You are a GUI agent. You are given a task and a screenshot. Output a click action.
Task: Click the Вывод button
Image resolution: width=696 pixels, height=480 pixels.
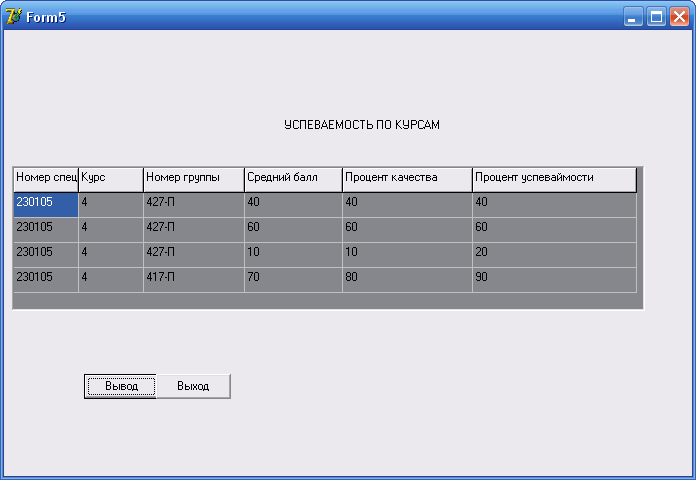120,386
